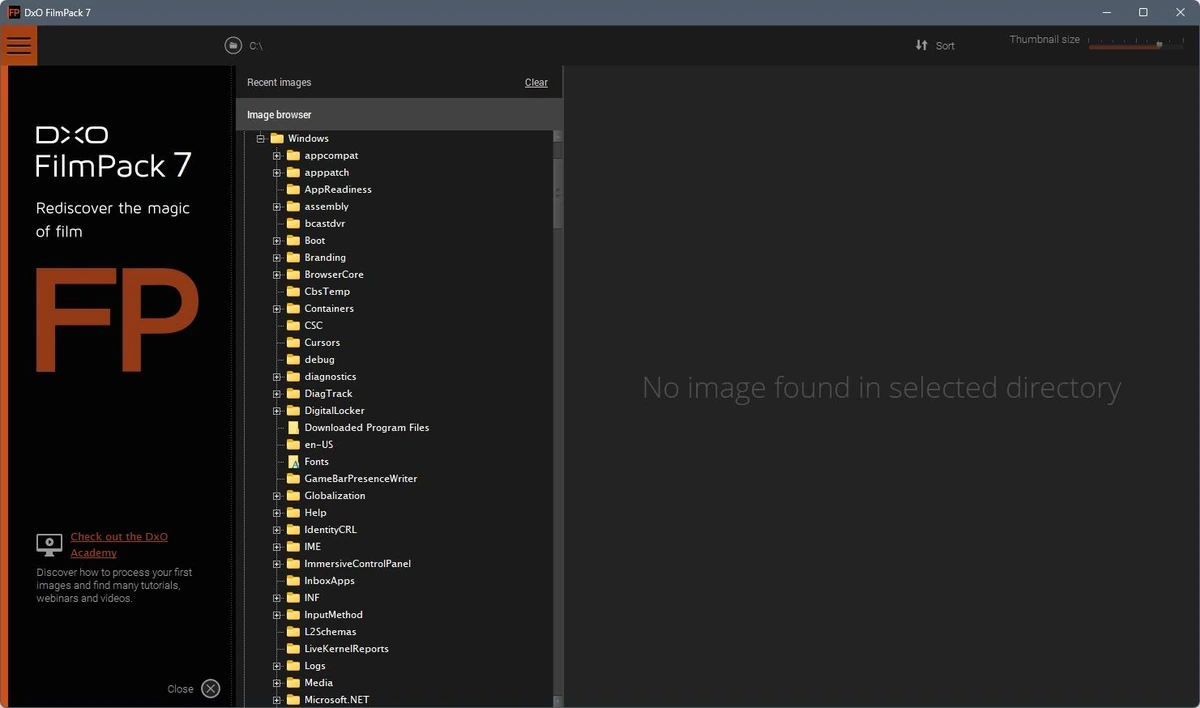Click the bcastdvr folder icon

294,224
